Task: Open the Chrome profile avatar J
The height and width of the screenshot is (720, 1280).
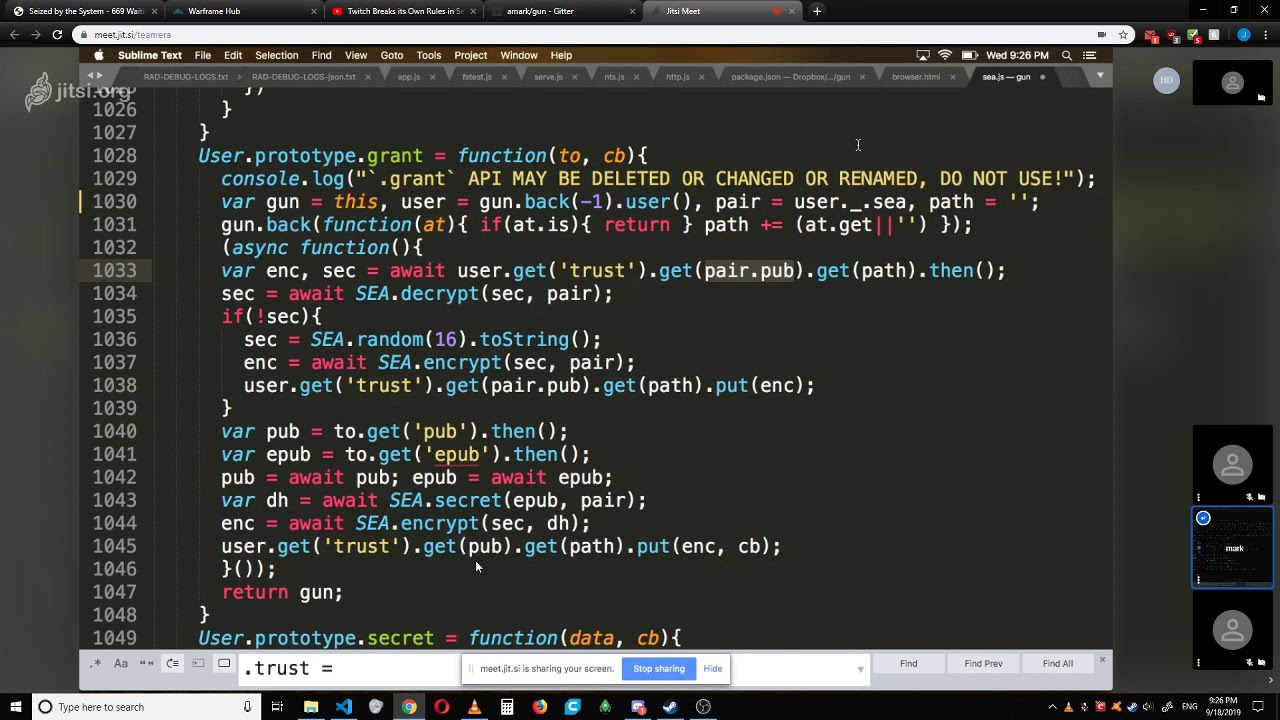Action: 1243,35
